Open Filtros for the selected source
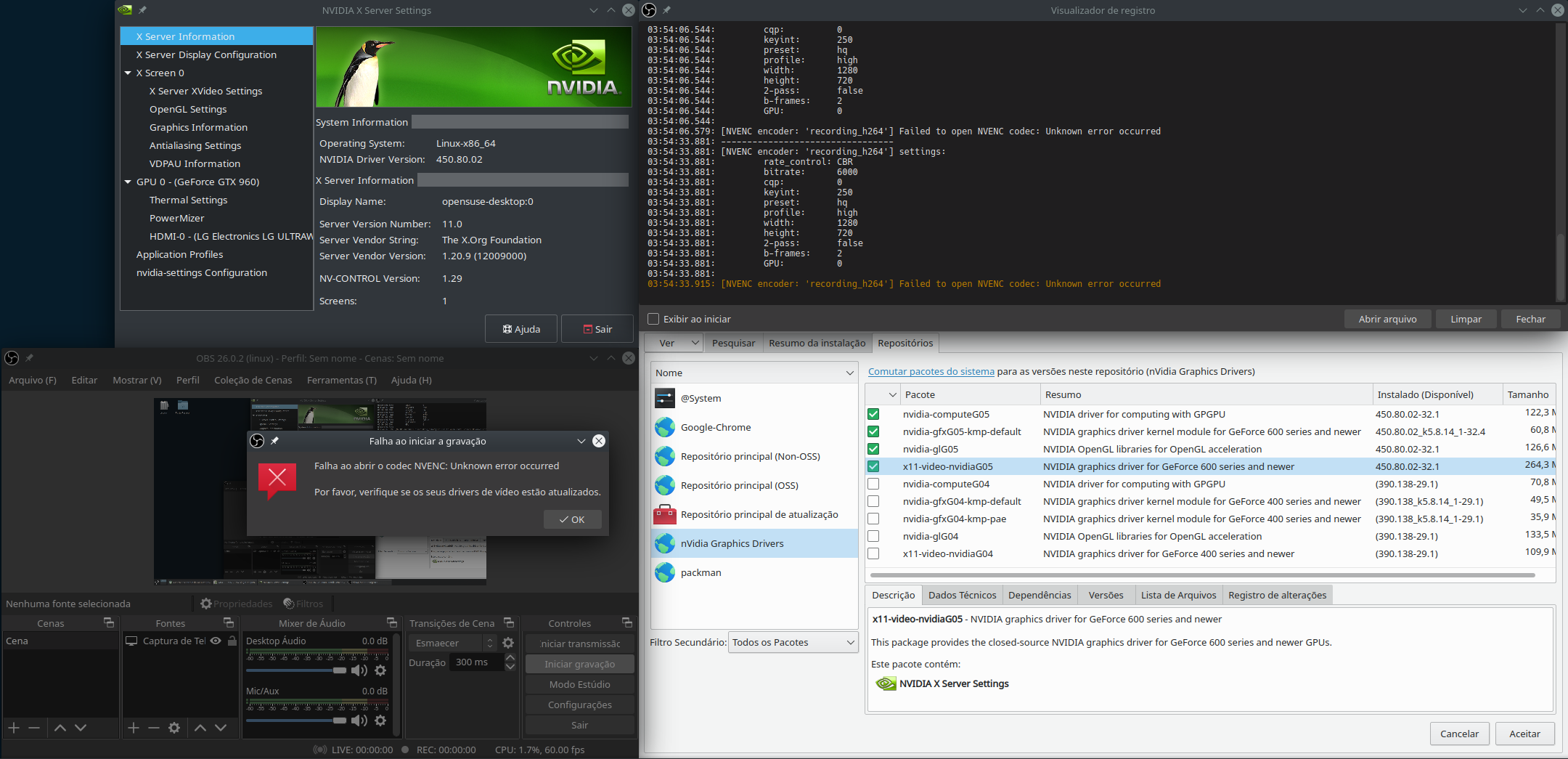 (x=303, y=604)
